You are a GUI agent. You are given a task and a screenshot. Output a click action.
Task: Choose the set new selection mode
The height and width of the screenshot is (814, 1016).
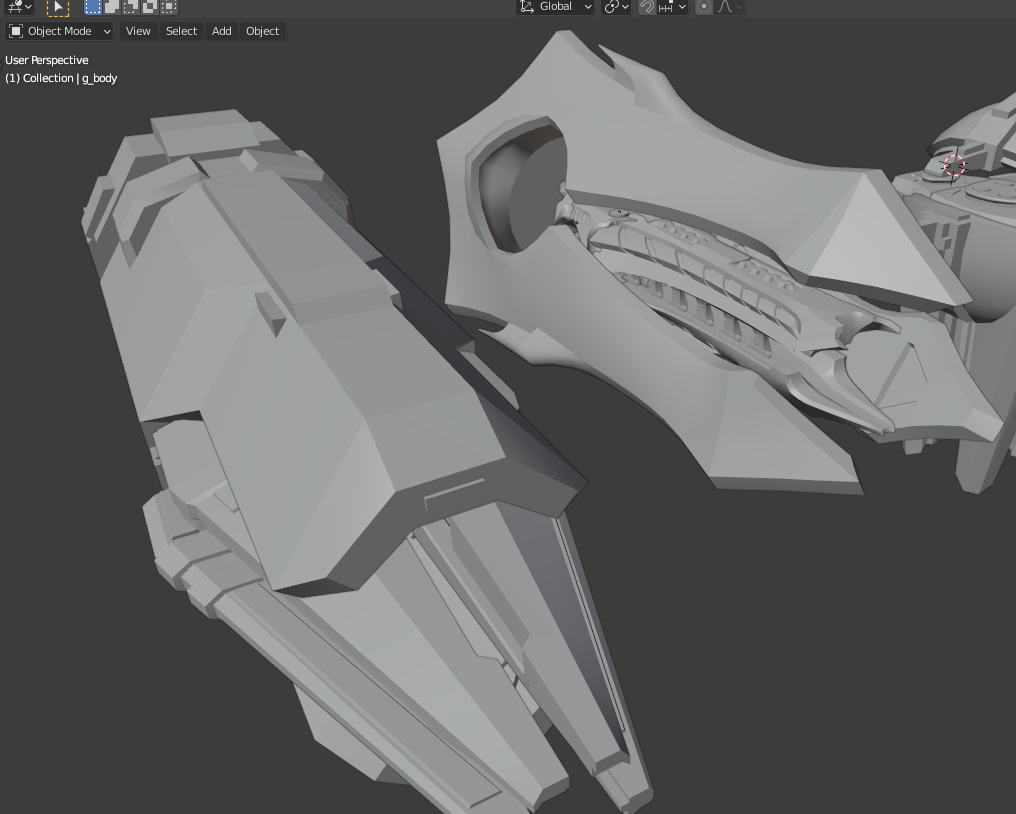click(93, 6)
